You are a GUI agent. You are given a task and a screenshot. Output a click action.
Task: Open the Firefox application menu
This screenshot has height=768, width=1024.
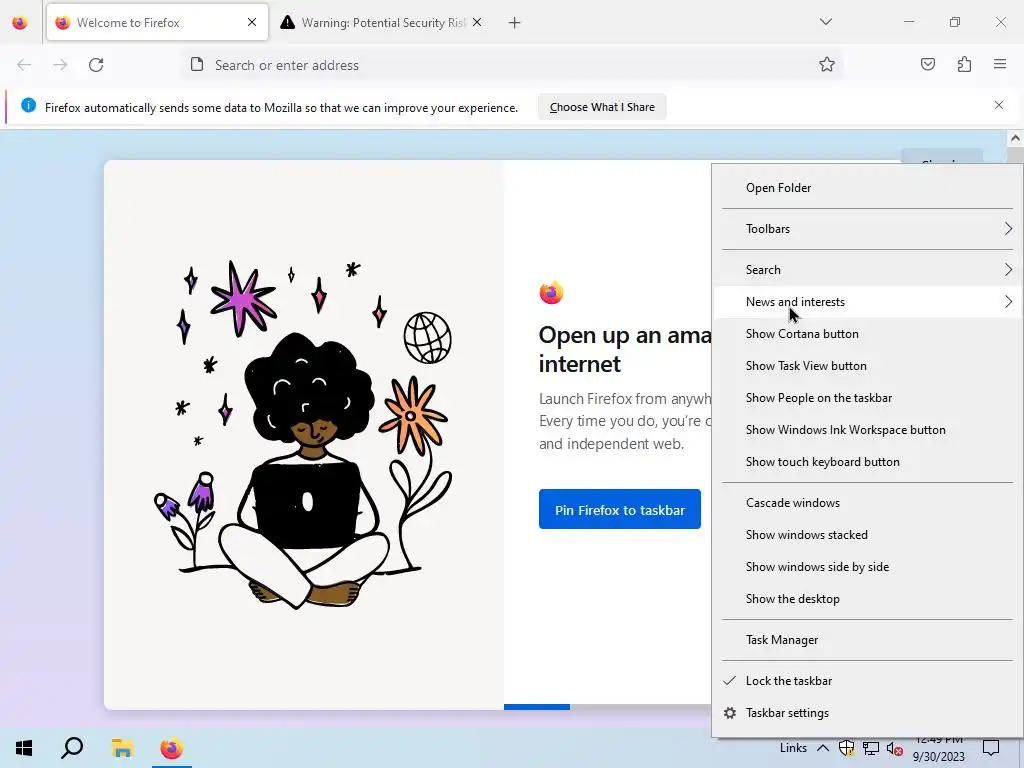point(1000,64)
